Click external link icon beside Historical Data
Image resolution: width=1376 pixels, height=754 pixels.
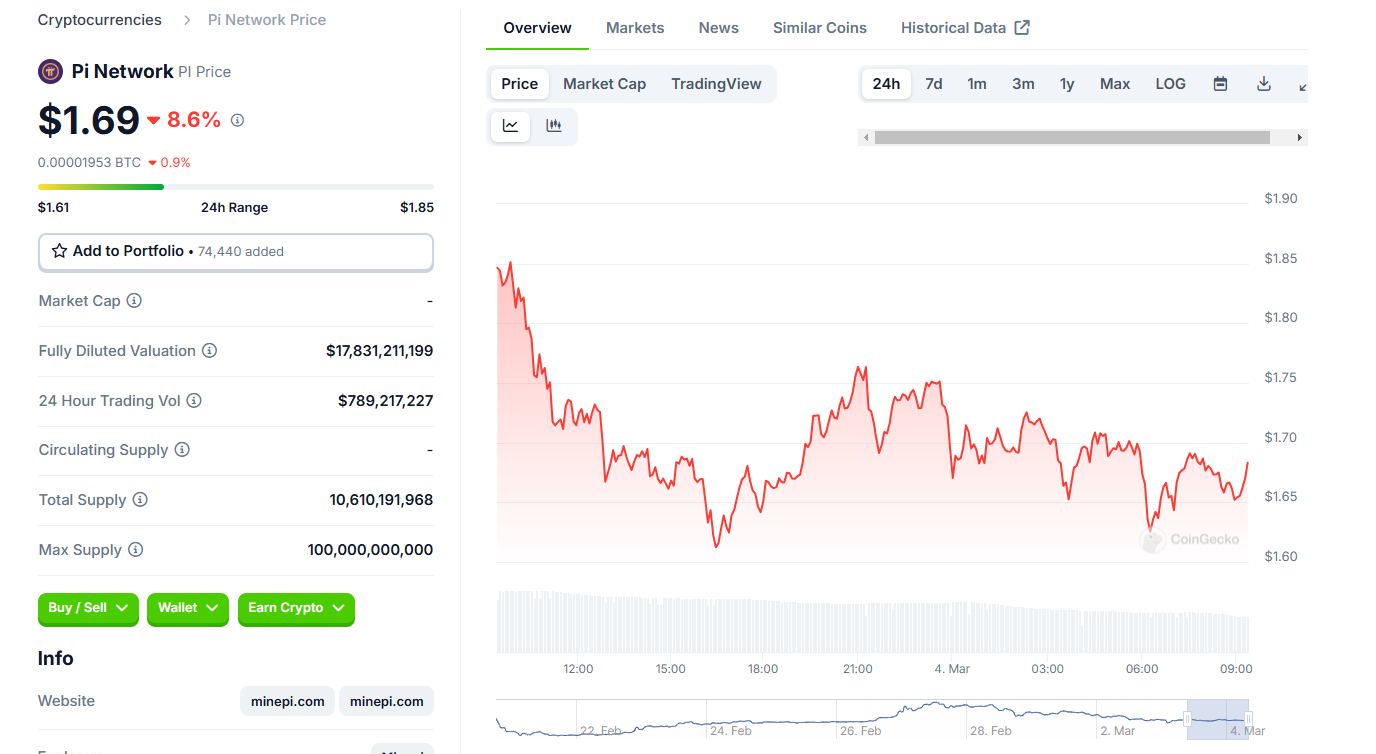pos(1022,28)
